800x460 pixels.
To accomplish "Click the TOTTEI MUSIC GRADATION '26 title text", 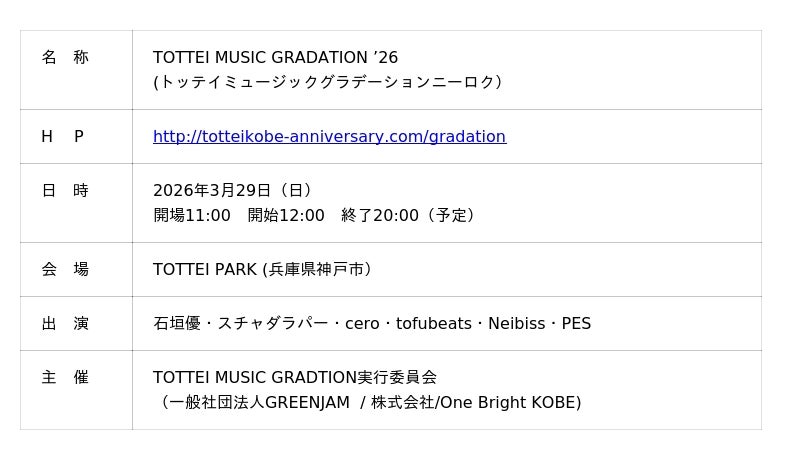I will [275, 58].
